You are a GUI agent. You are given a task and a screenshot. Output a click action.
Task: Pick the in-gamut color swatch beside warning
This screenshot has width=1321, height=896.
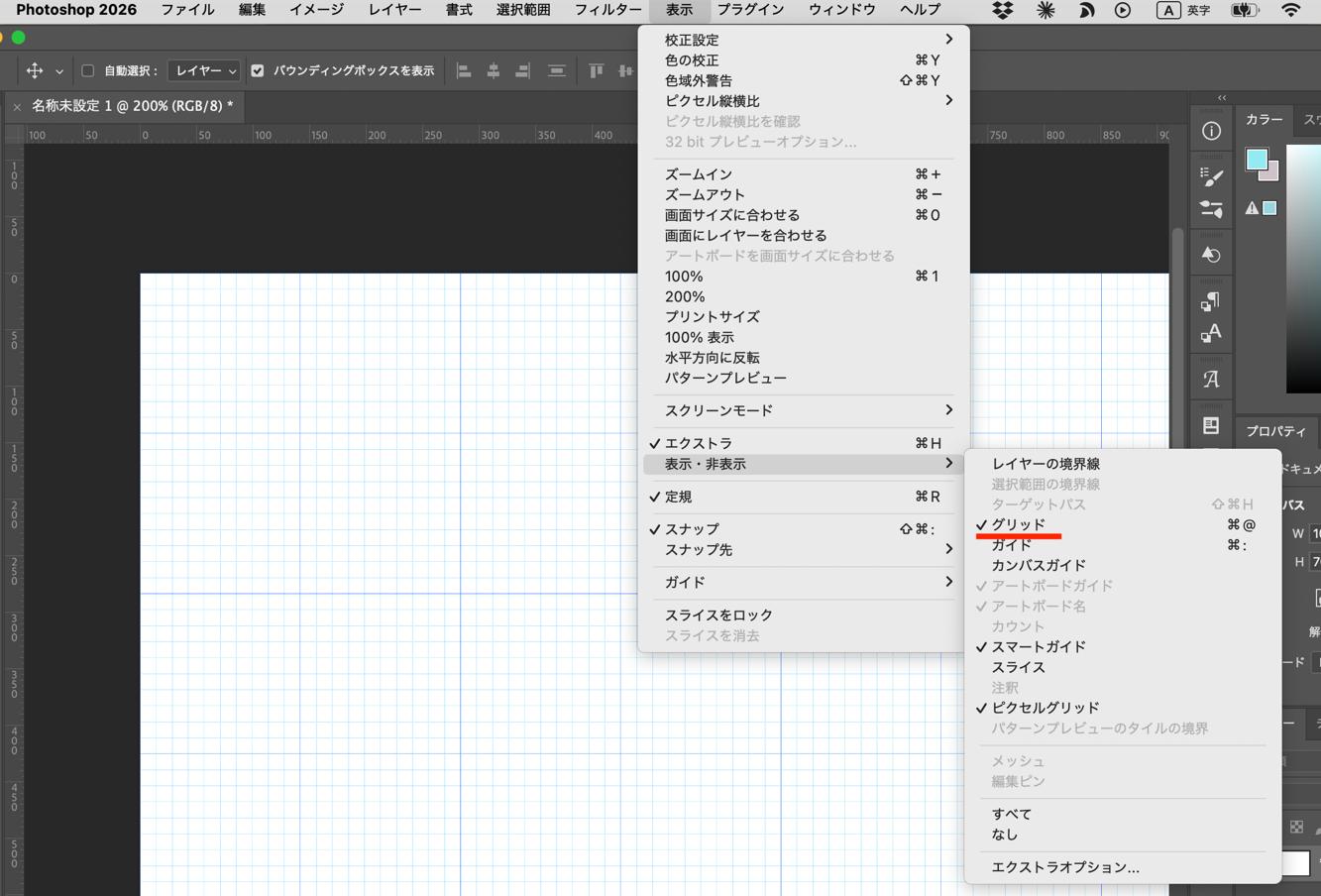point(1269,208)
